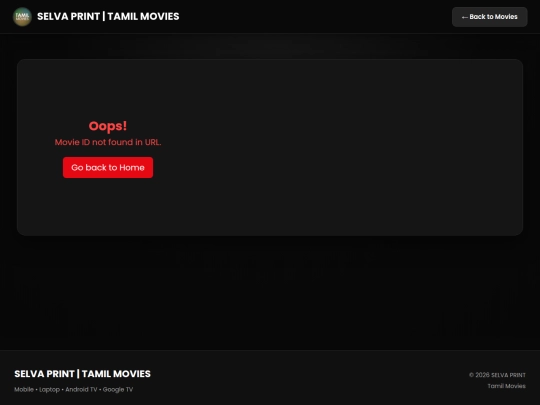Click the Back to Movies button
The image size is (540, 405).
[x=489, y=17]
